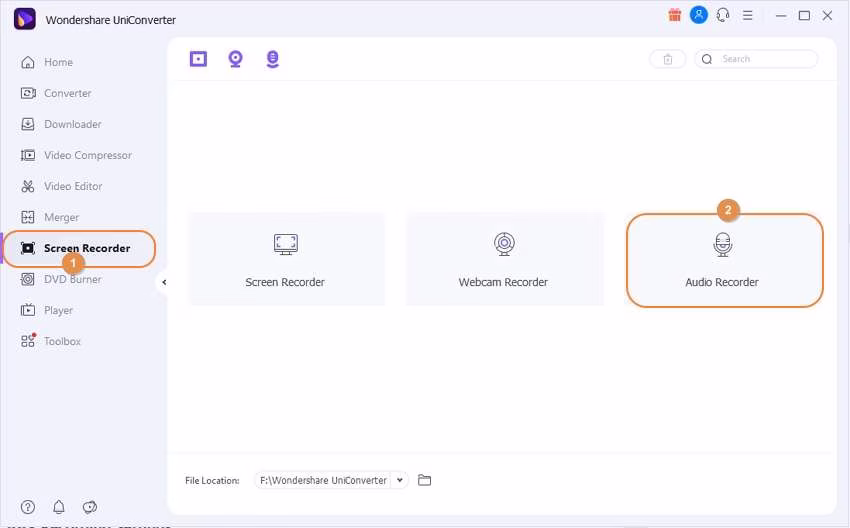Click the Player icon in sidebar

point(28,310)
